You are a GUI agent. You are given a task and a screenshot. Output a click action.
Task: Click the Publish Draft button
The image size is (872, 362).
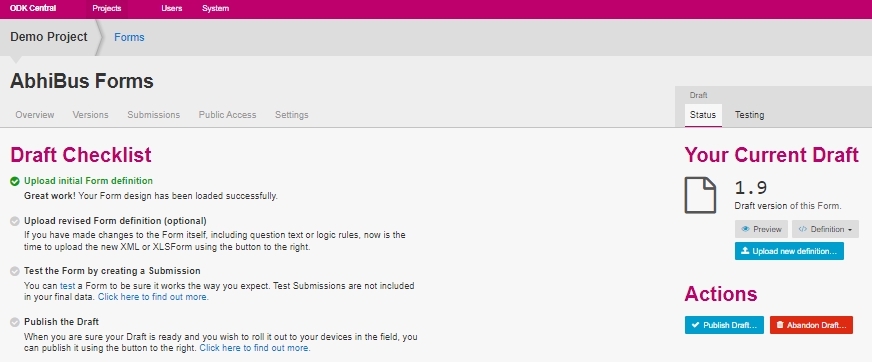click(x=724, y=325)
